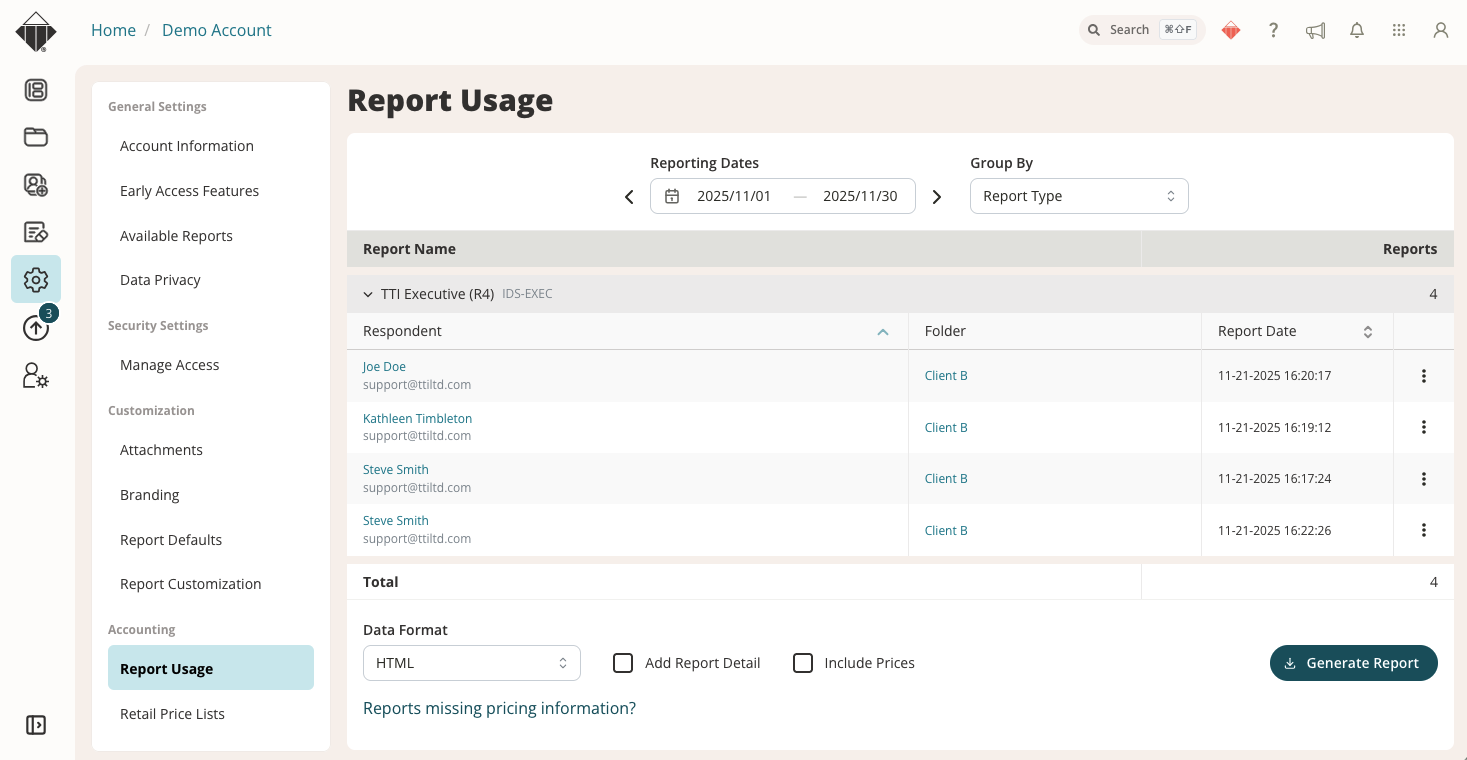Viewport: 1467px width, 760px height.
Task: Advance to next month with right arrow
Action: [937, 197]
